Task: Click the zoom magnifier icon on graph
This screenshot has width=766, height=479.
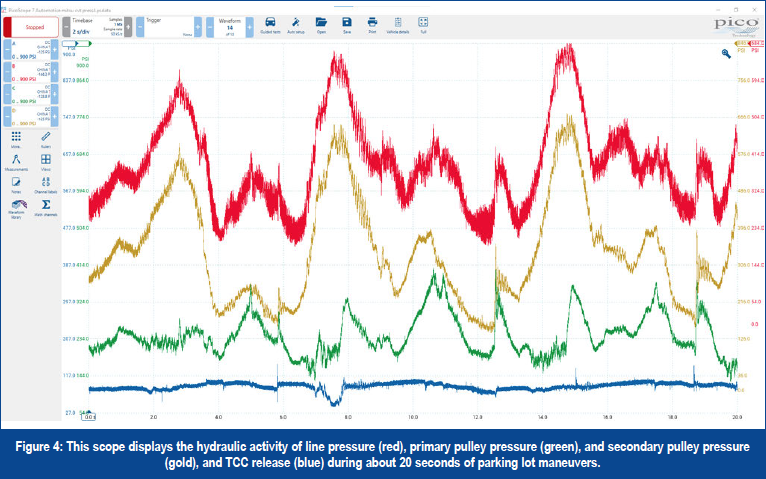Action: tap(726, 54)
